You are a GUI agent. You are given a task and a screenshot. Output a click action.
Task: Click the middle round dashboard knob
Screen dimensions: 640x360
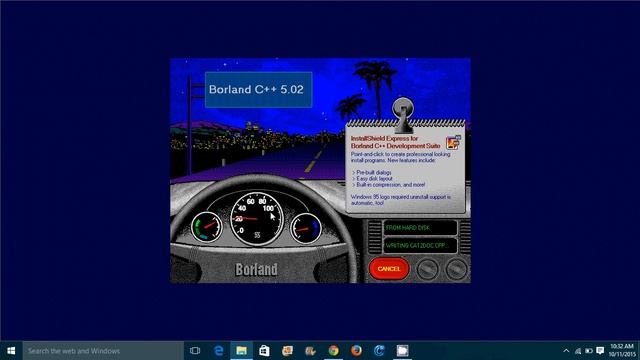[x=427, y=269]
